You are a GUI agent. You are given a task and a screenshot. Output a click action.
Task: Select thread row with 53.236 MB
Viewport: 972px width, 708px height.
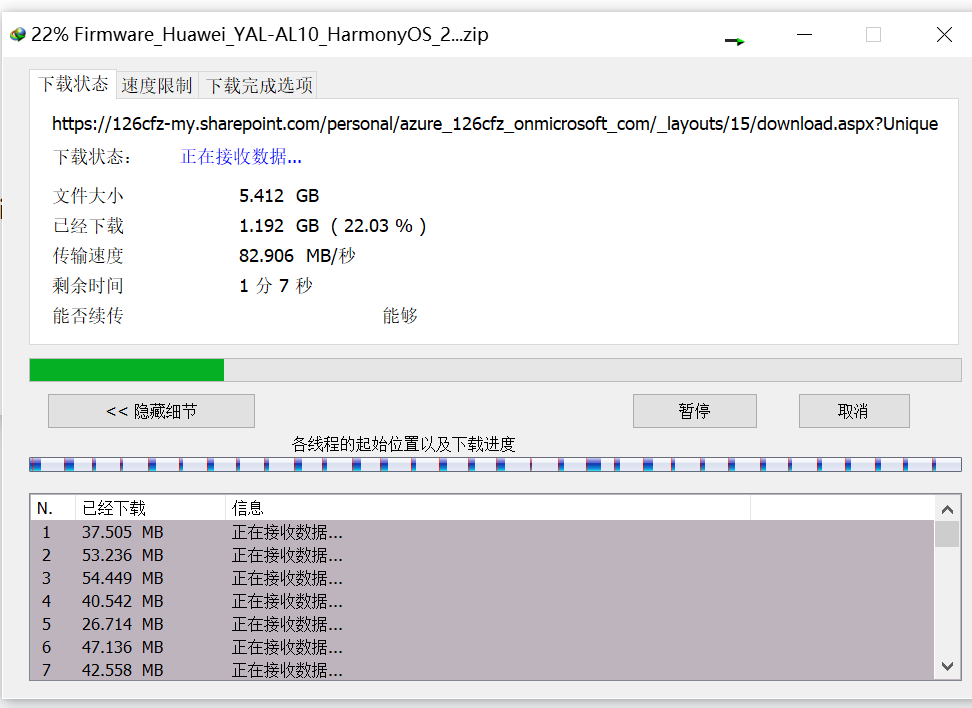[482, 555]
